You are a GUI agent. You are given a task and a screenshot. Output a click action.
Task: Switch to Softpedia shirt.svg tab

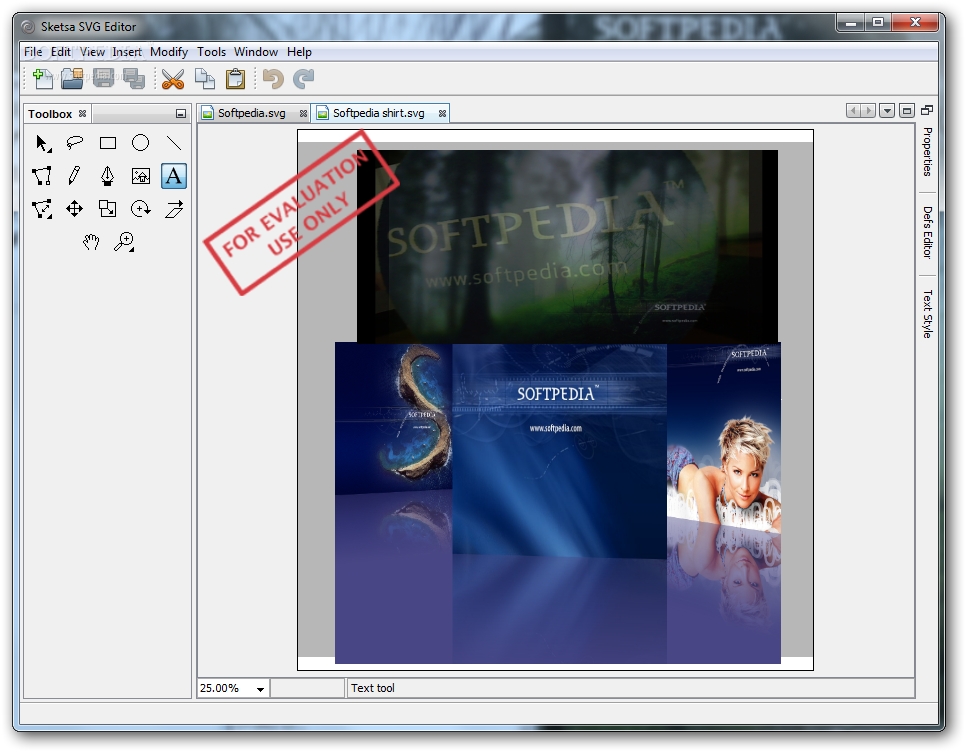tap(378, 113)
